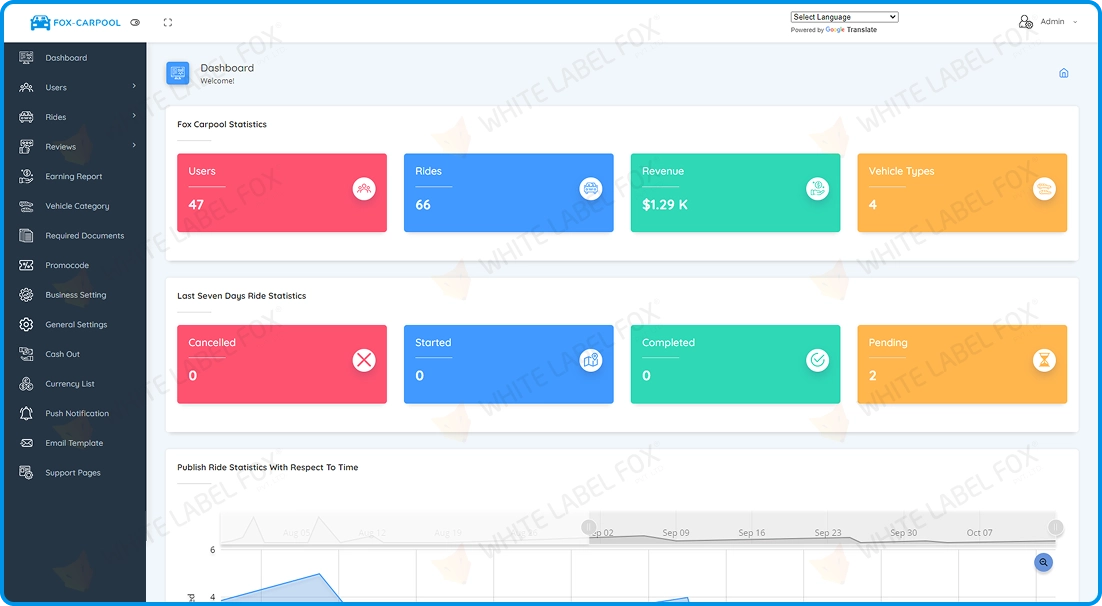Click the Revenue value $1.29 K

[x=665, y=205]
